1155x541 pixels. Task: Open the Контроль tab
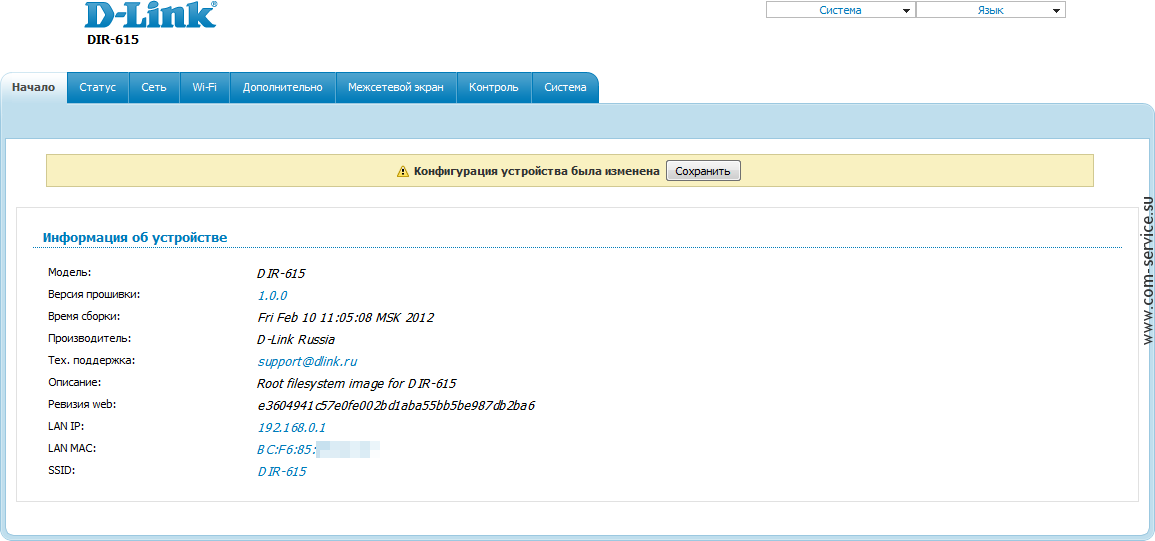pos(494,87)
